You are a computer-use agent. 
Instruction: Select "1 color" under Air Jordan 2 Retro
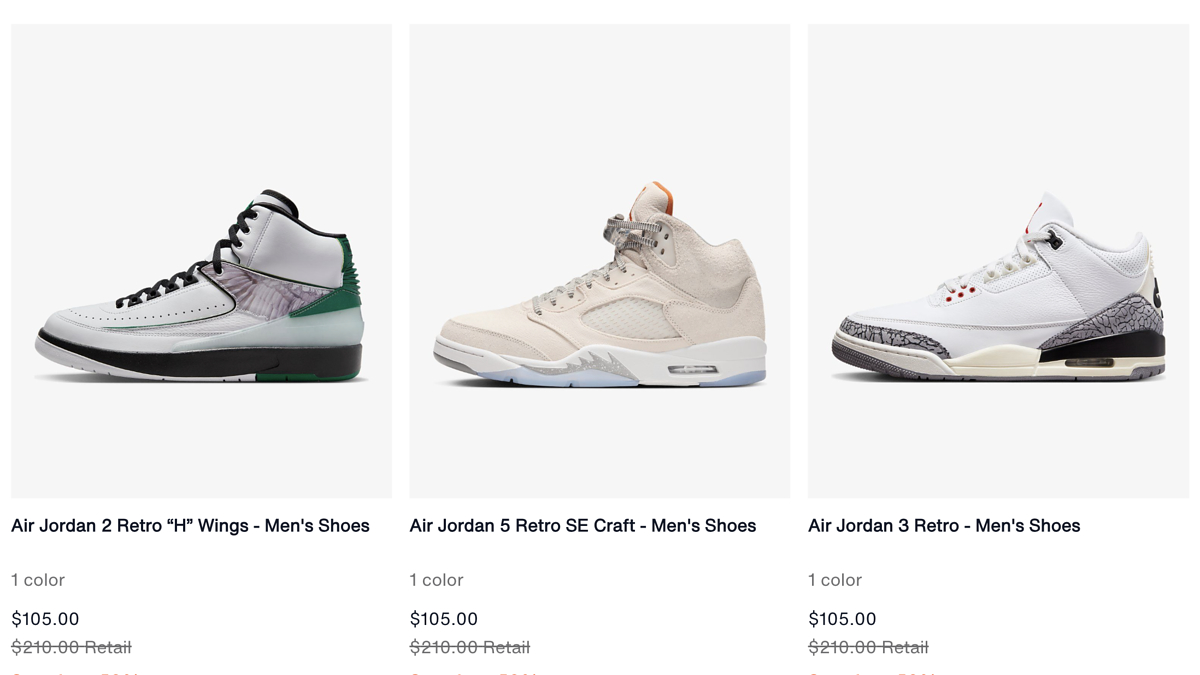(38, 580)
